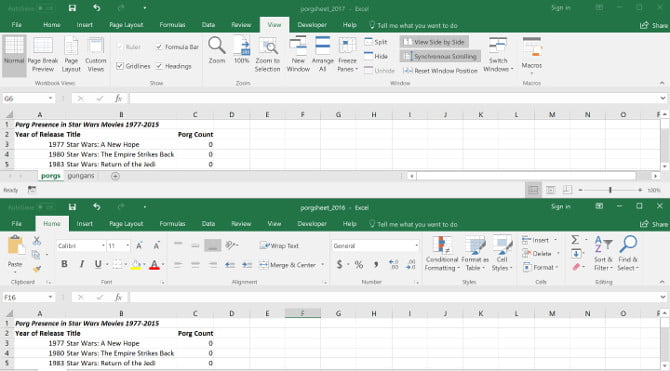
Task: Toggle Synchronous Scrolling
Action: point(440,56)
